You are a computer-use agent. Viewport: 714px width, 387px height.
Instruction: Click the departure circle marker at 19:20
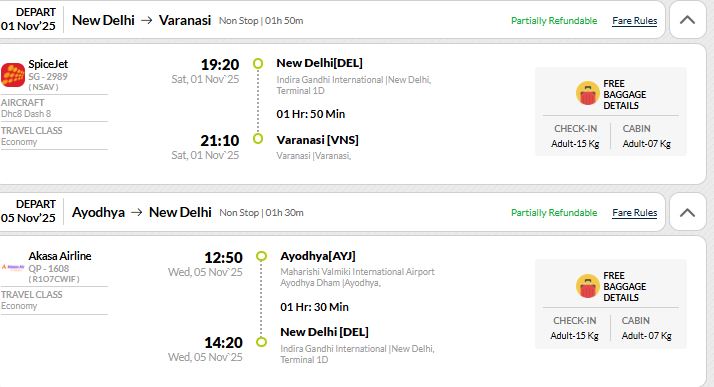point(258,63)
